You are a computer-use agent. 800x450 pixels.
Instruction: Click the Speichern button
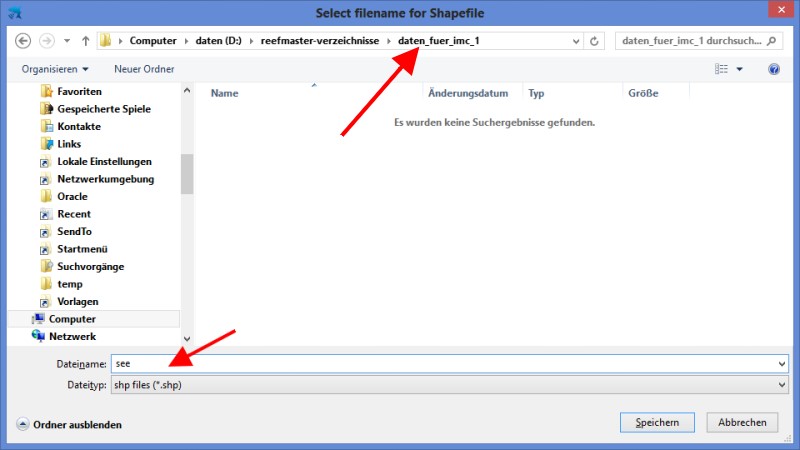657,423
